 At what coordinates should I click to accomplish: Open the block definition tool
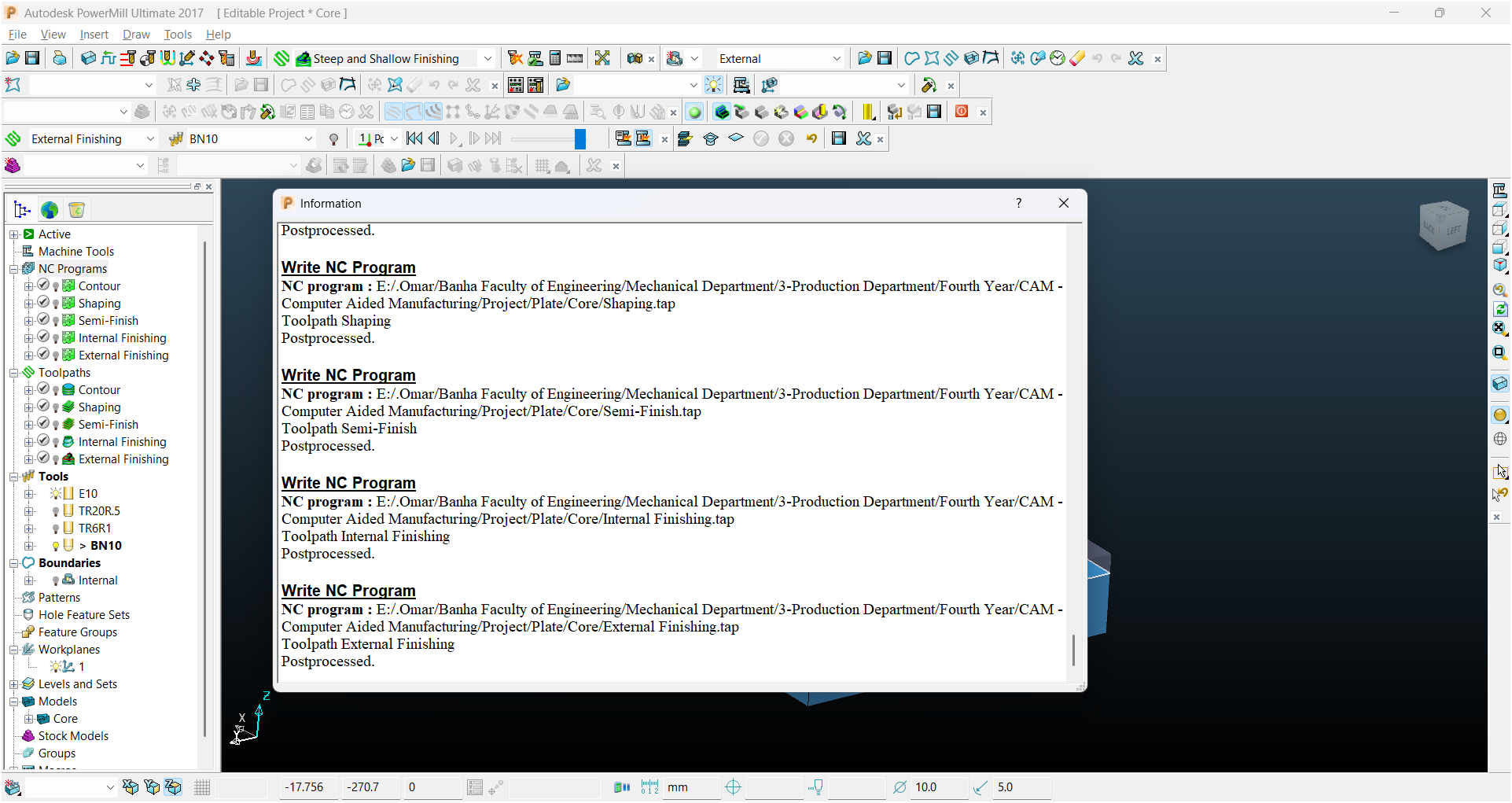[x=88, y=58]
